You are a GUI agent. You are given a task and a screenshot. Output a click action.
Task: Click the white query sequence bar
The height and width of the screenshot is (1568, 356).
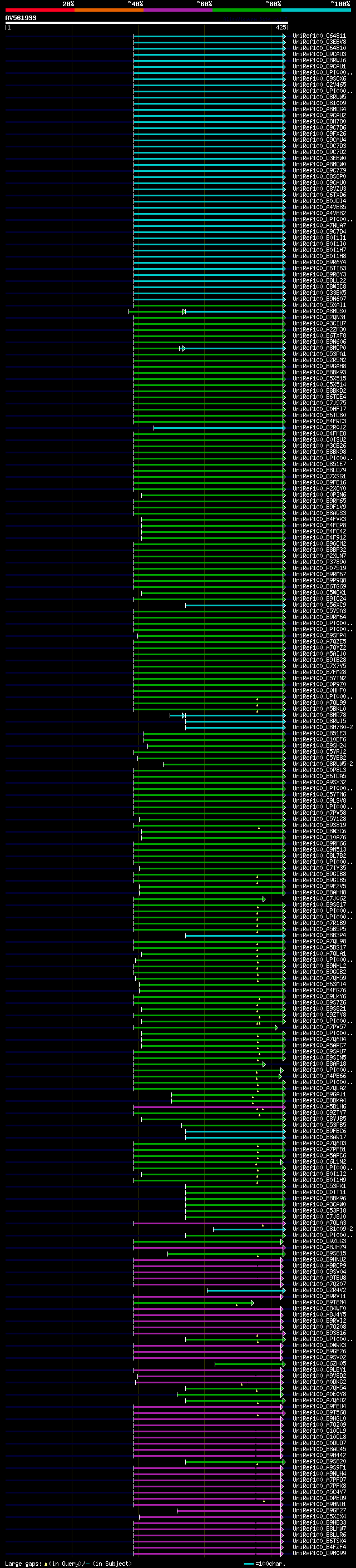click(147, 22)
